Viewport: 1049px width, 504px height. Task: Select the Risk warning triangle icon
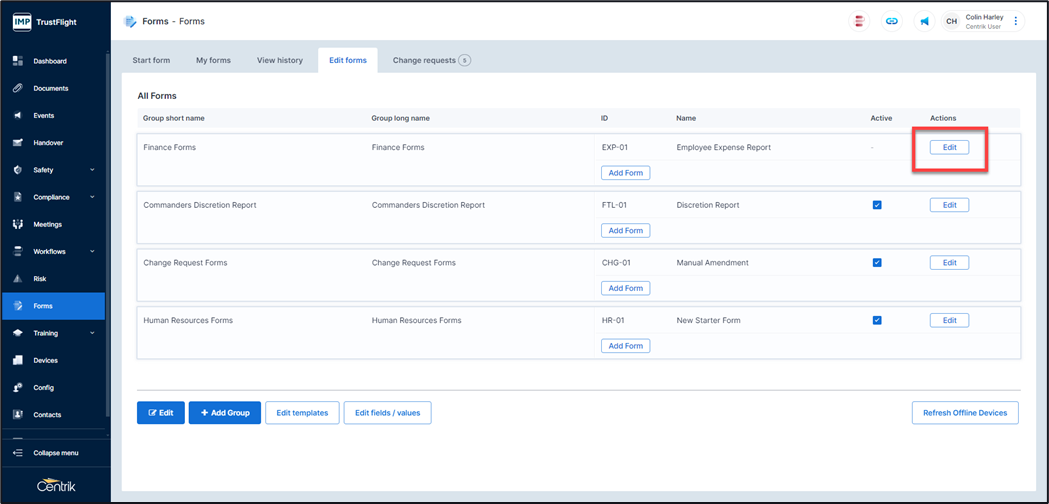(x=17, y=279)
